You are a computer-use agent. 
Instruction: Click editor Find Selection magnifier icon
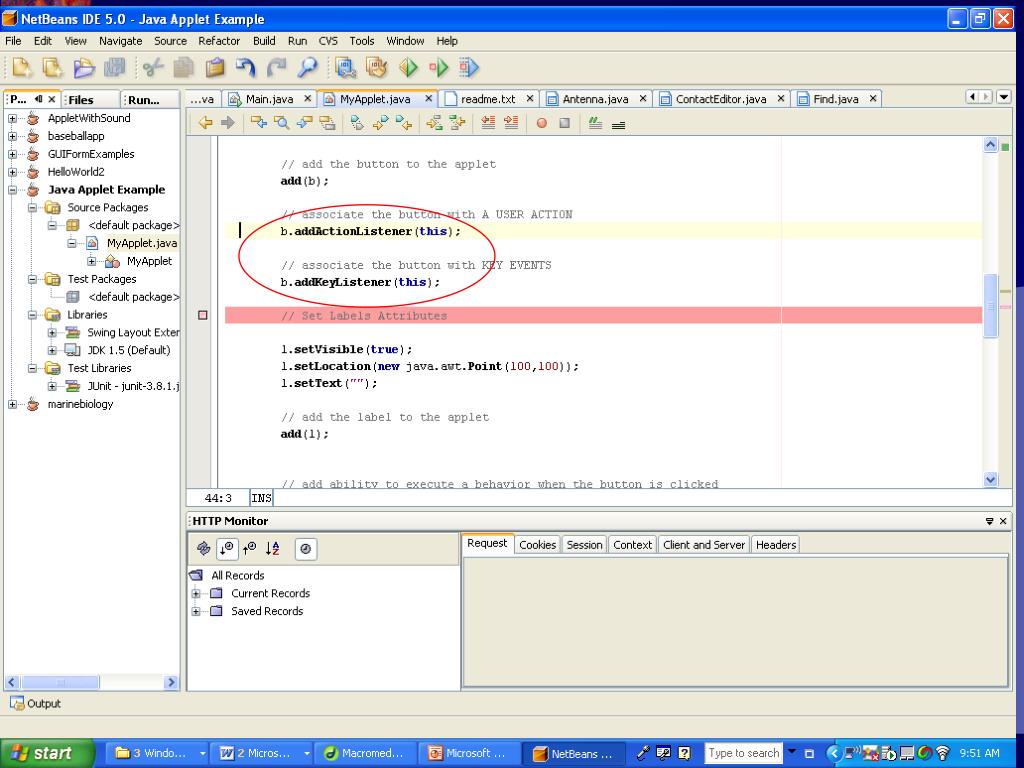coord(281,123)
